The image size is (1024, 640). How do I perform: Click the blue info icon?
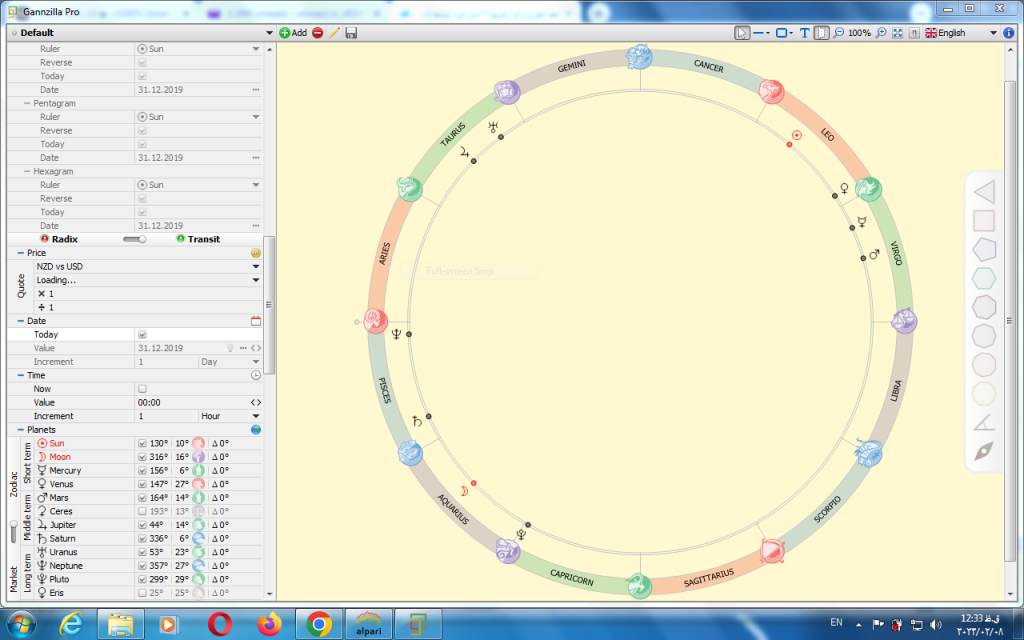(x=1009, y=33)
